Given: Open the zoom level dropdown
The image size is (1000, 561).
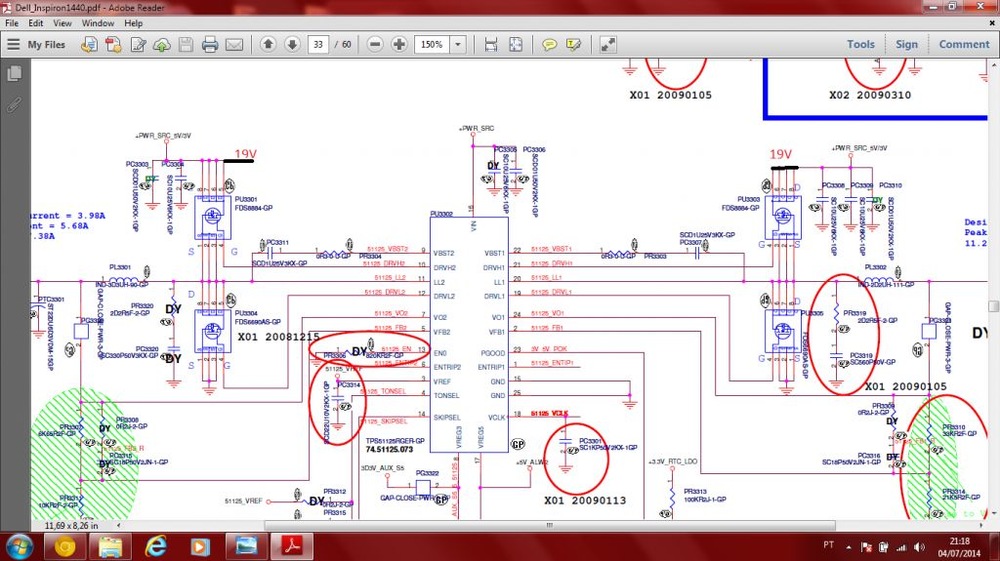Looking at the screenshot, I should click(458, 45).
